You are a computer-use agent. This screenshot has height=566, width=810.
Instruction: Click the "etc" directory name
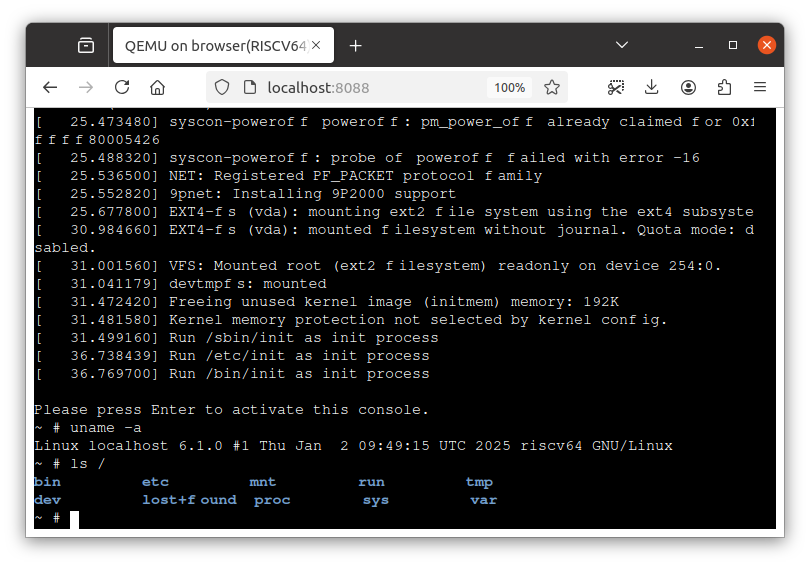[x=155, y=482]
